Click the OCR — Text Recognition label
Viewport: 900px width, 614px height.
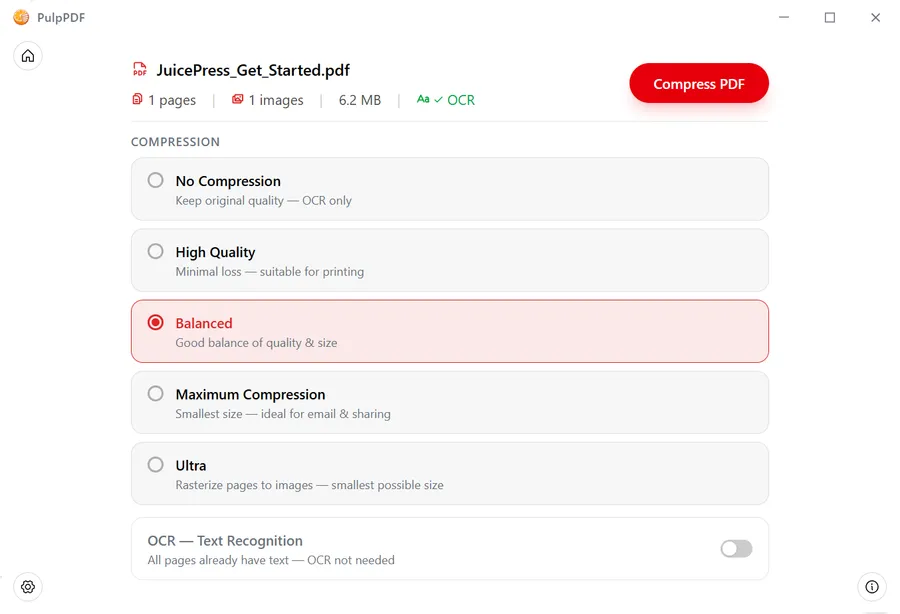click(225, 541)
